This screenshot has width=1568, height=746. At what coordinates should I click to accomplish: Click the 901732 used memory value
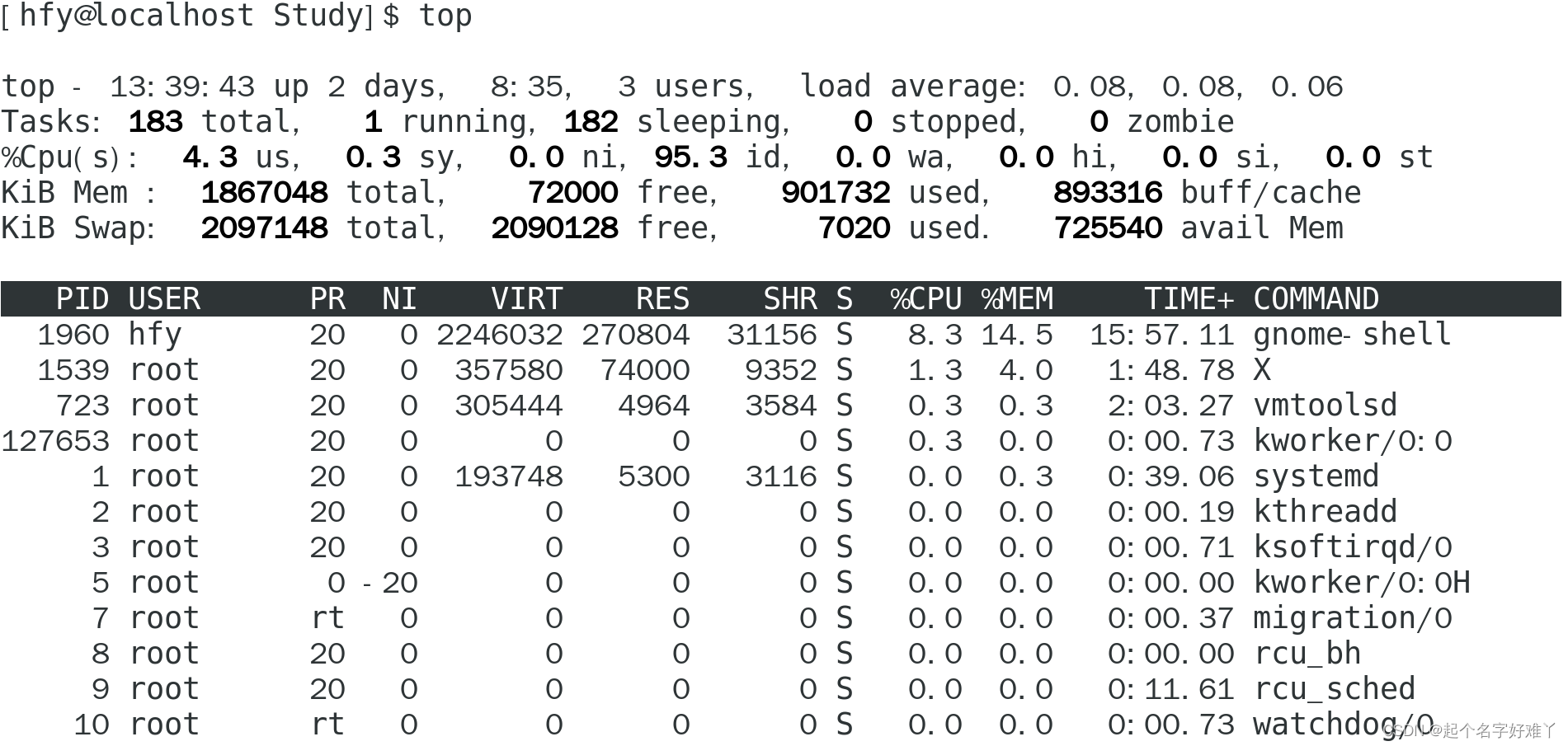click(836, 193)
